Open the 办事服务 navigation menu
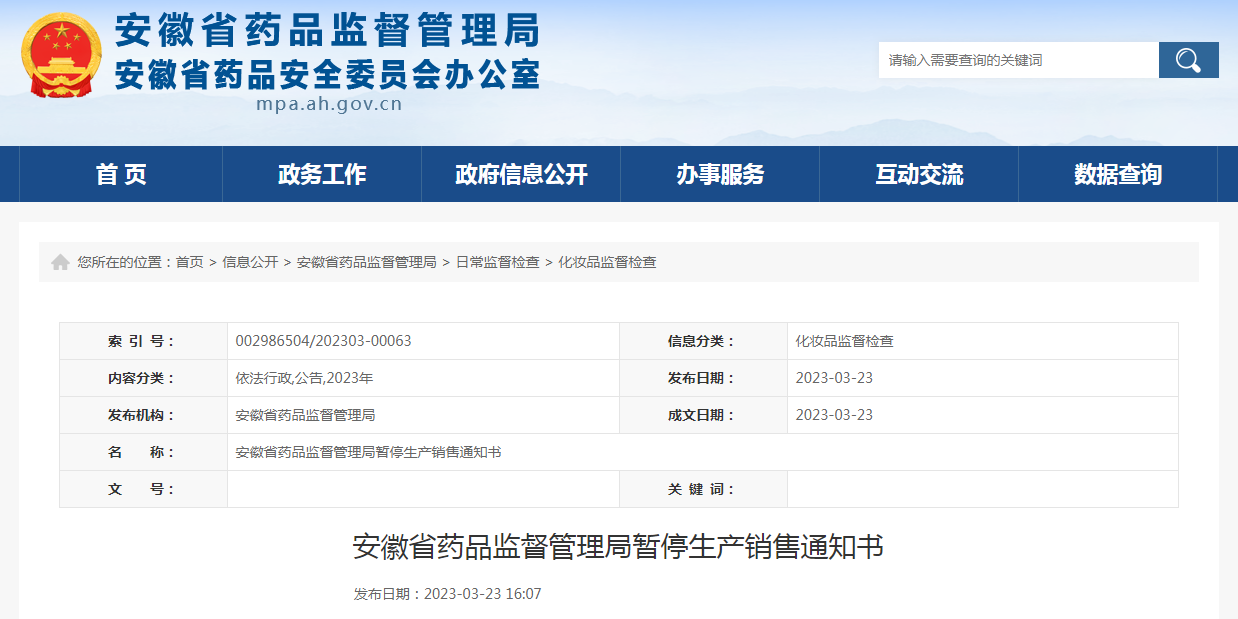Viewport: 1238px width, 619px height. coord(720,173)
